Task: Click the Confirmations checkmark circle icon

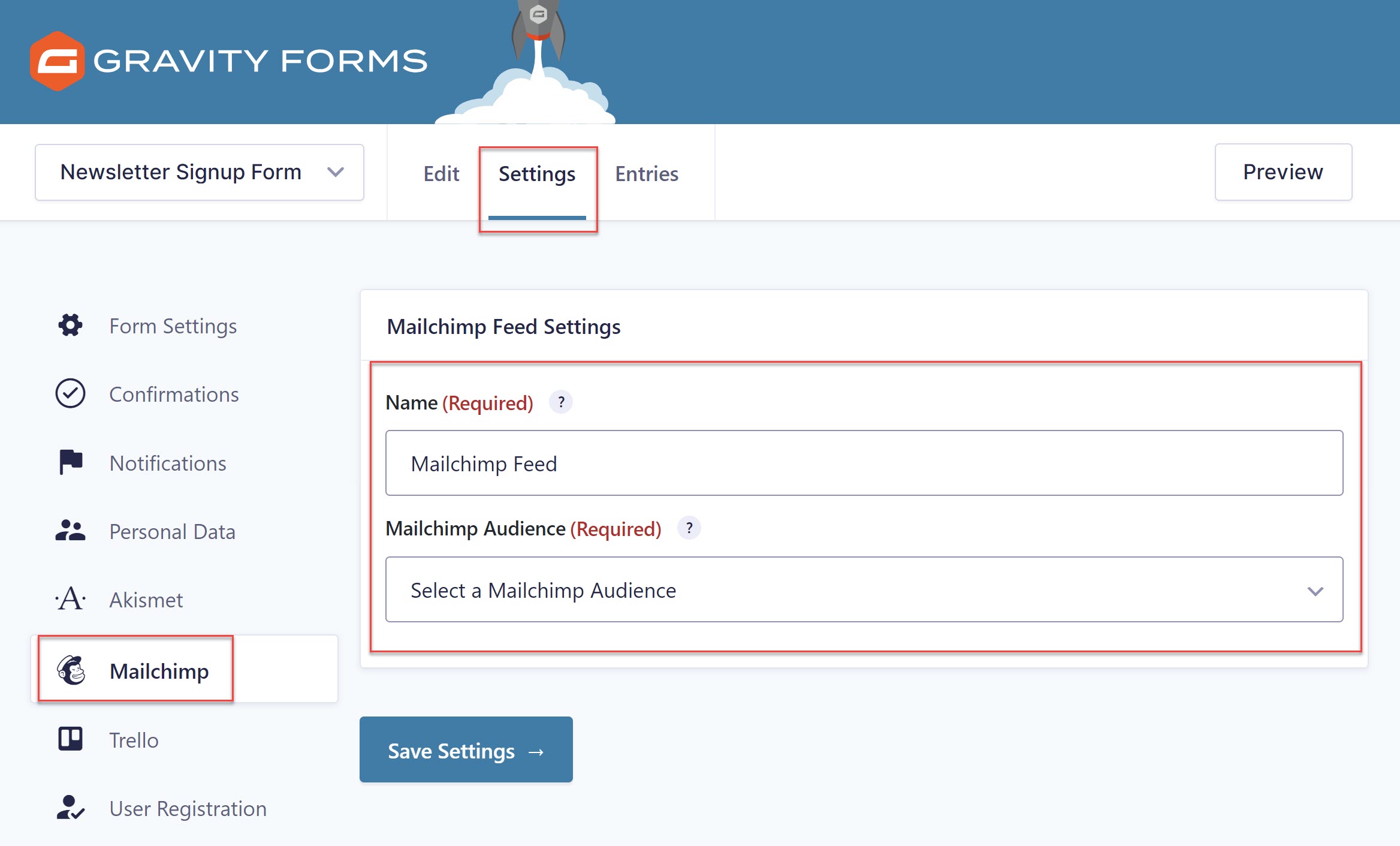Action: (x=71, y=393)
